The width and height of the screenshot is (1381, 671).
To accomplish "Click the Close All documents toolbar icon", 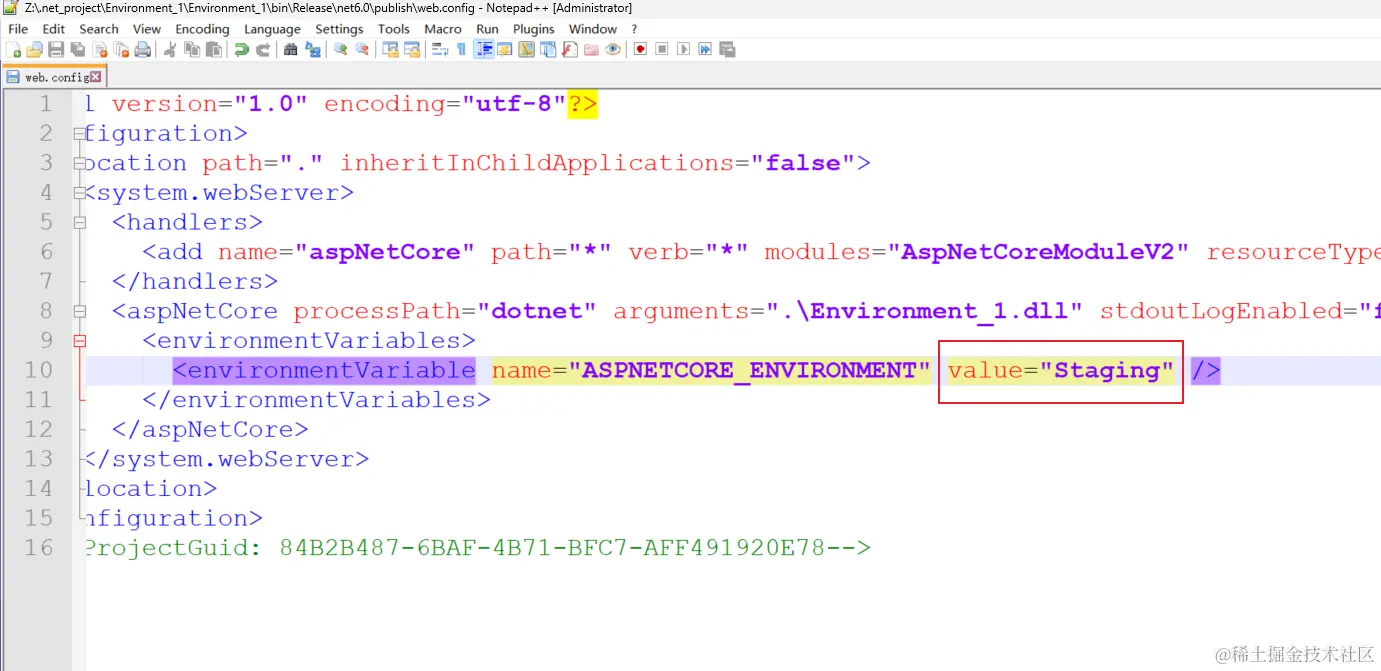I will pos(122,49).
